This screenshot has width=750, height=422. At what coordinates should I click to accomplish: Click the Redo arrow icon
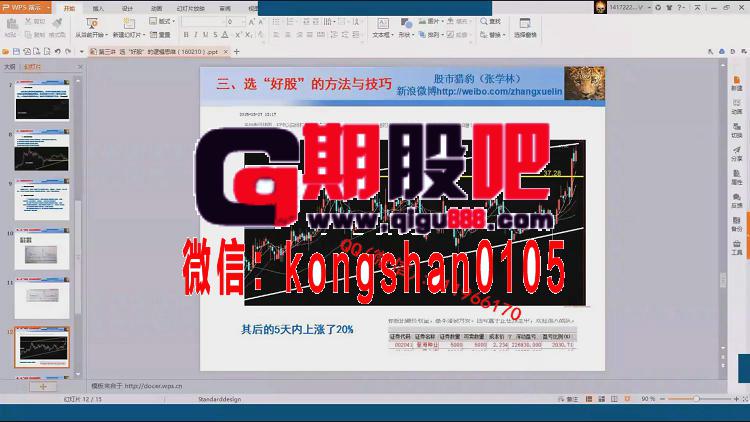[68, 51]
